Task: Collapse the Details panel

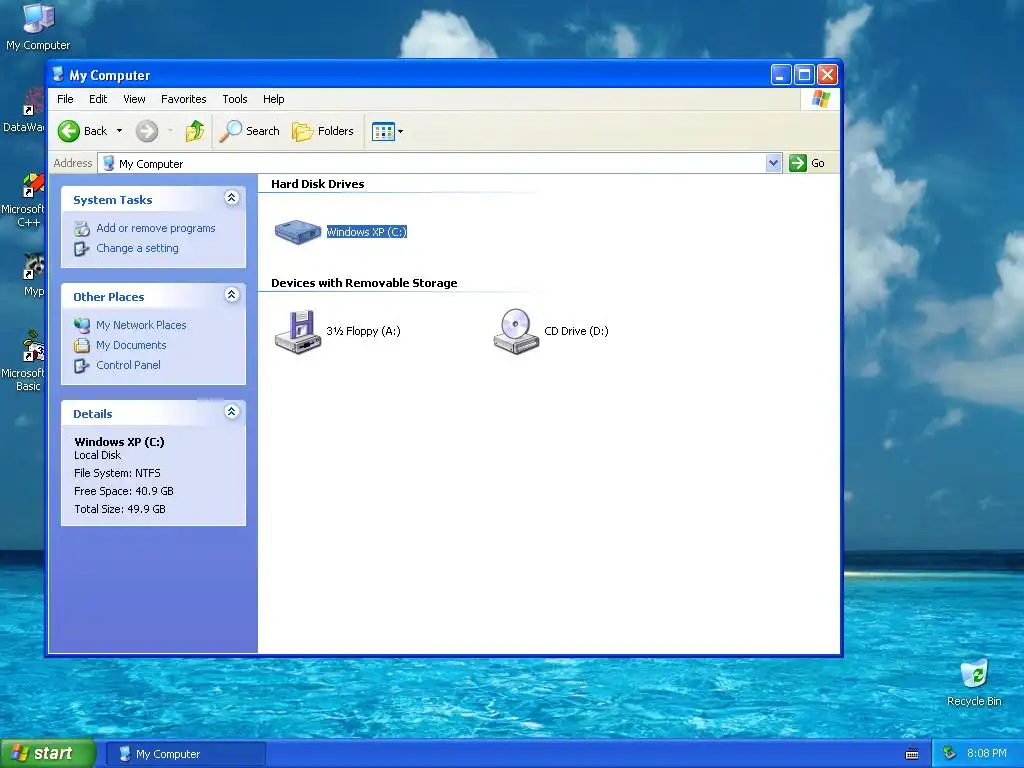Action: click(x=231, y=411)
